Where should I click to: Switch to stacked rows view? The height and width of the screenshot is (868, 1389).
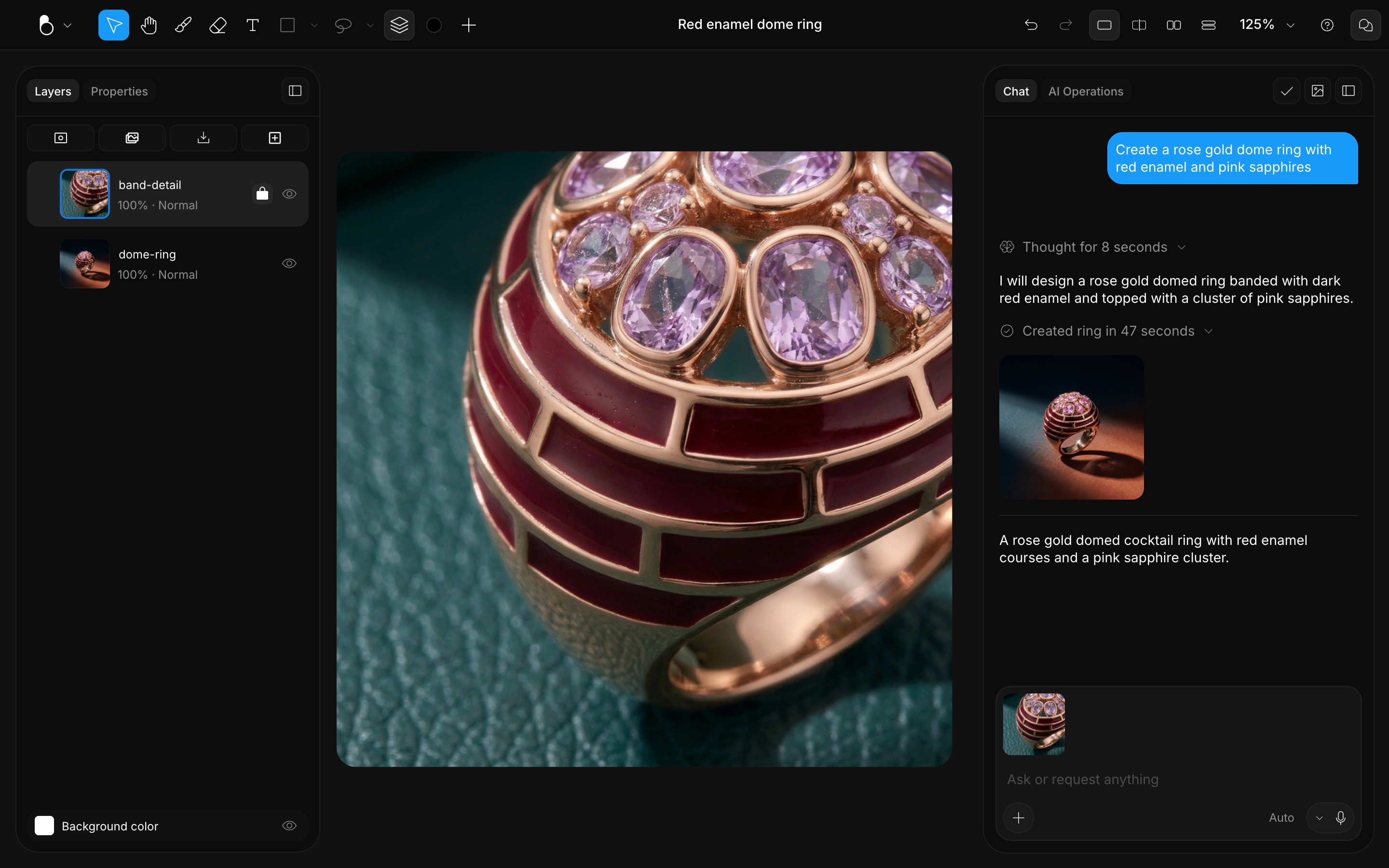tap(1208, 25)
